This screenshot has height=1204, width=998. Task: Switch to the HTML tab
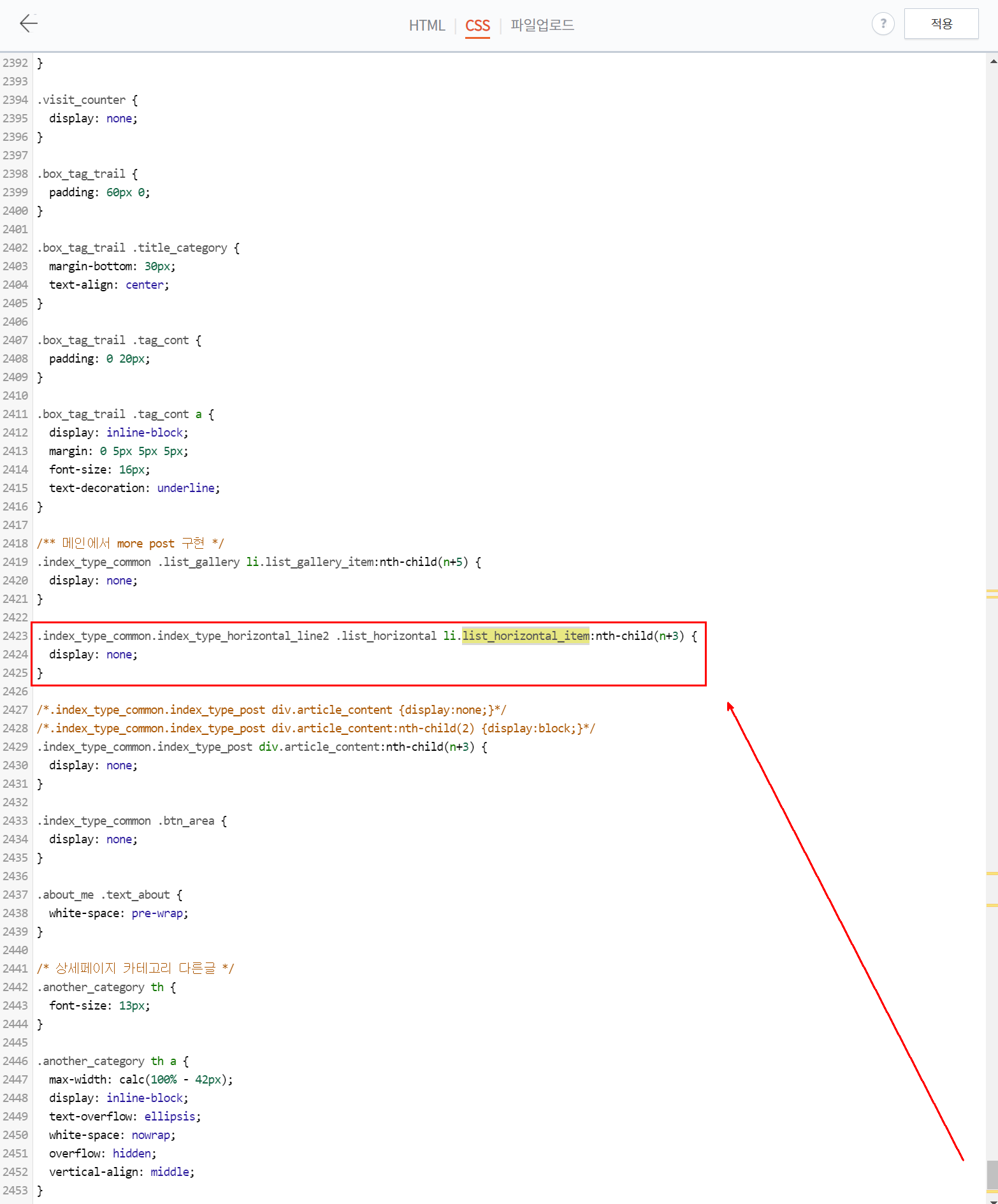(x=427, y=25)
